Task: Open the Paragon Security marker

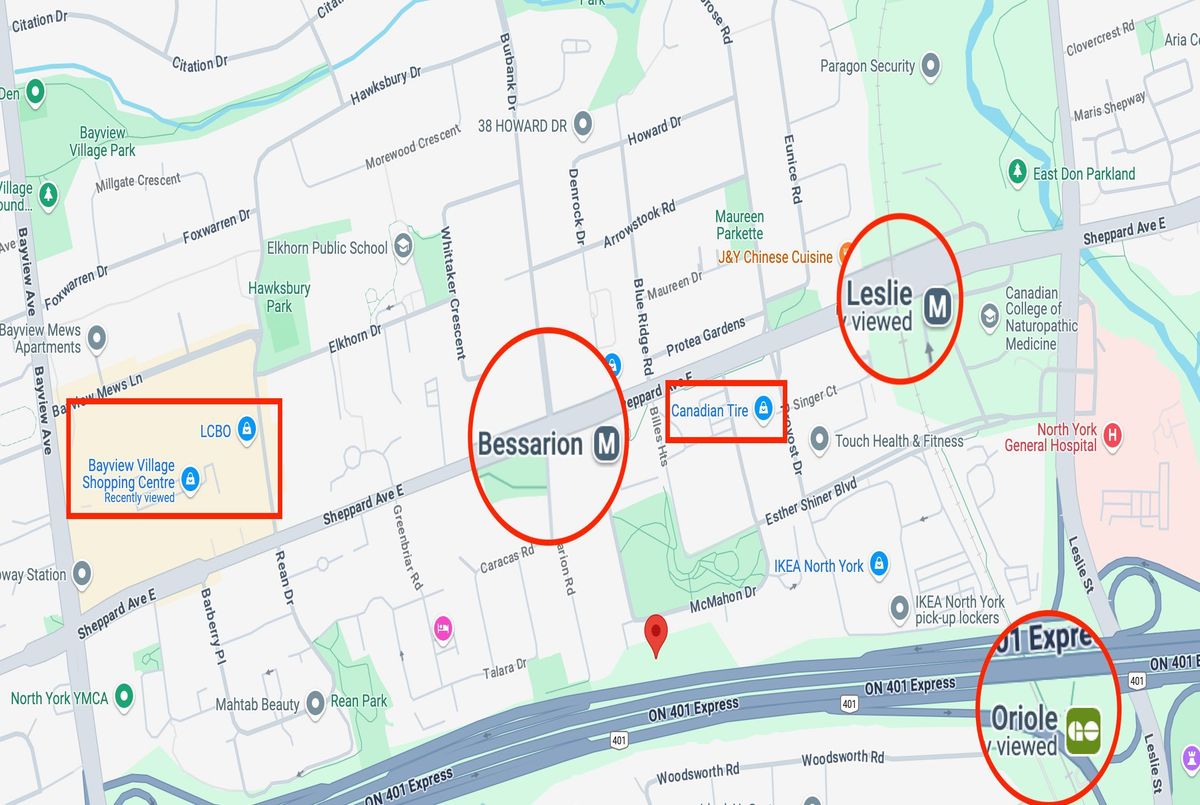Action: click(931, 66)
